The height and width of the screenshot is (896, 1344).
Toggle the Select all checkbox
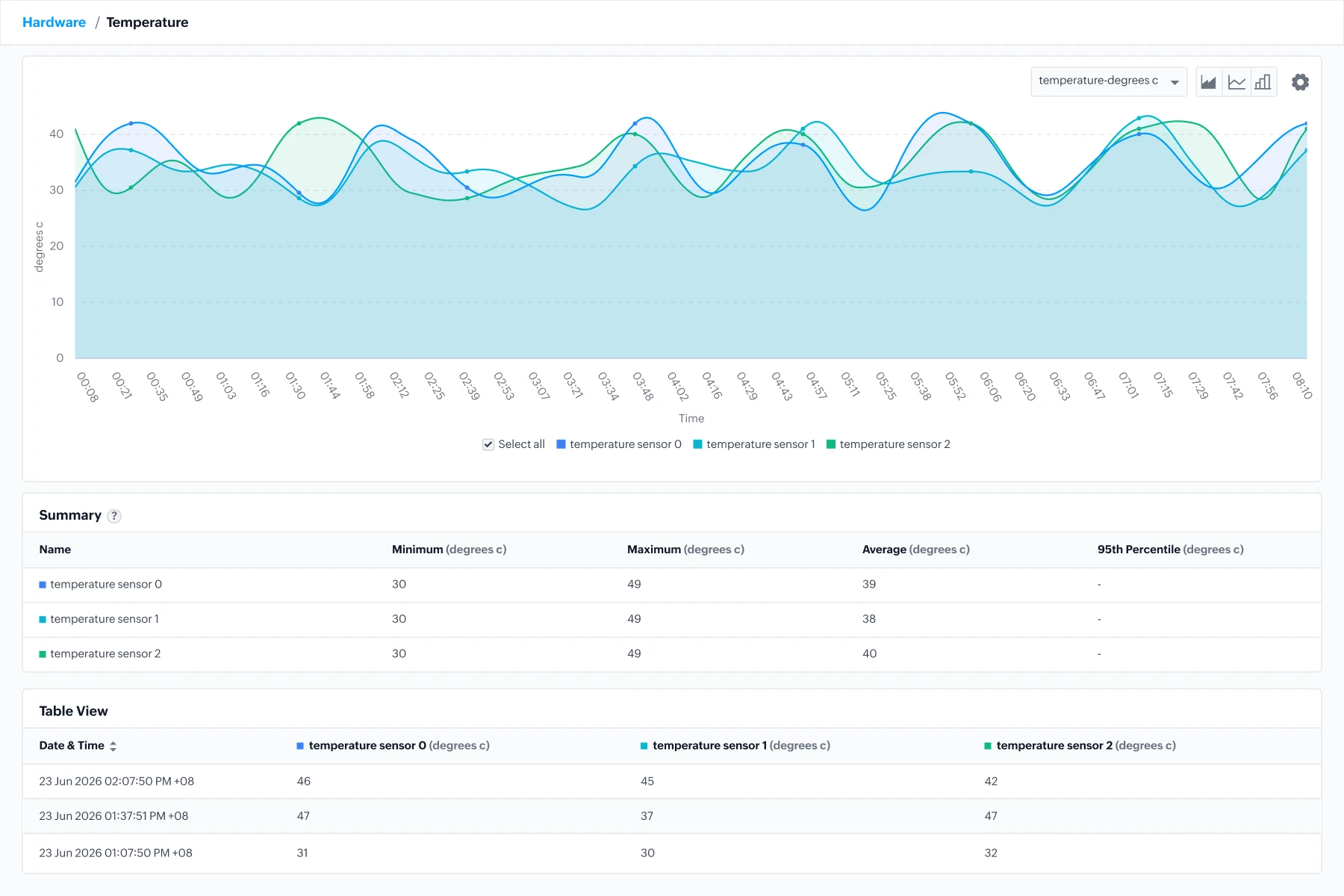coord(488,444)
